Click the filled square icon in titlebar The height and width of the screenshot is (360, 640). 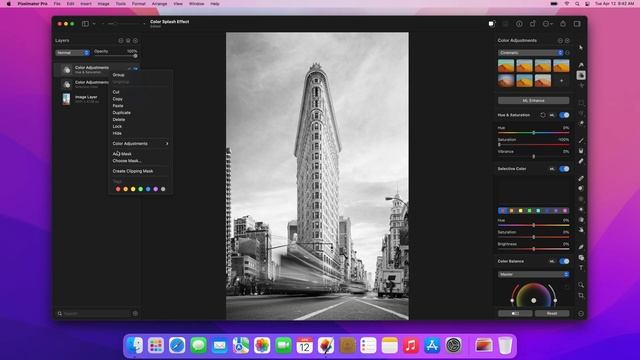click(x=492, y=24)
